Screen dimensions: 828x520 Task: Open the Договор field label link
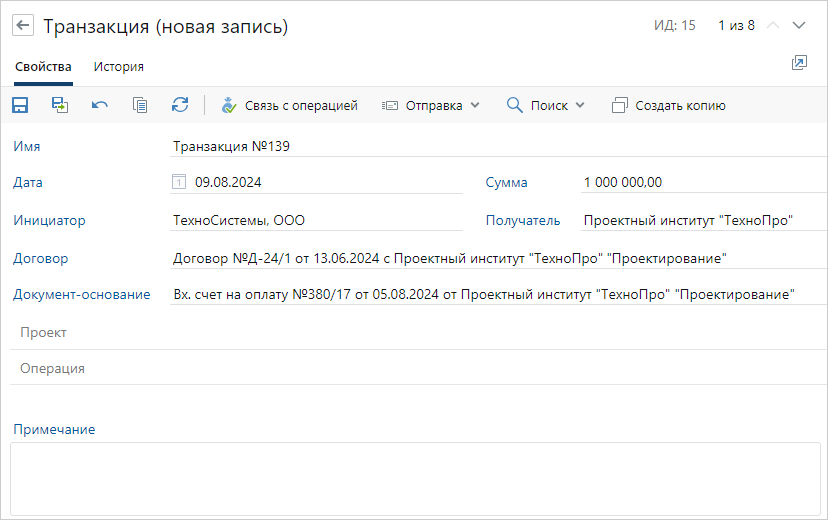tap(41, 258)
